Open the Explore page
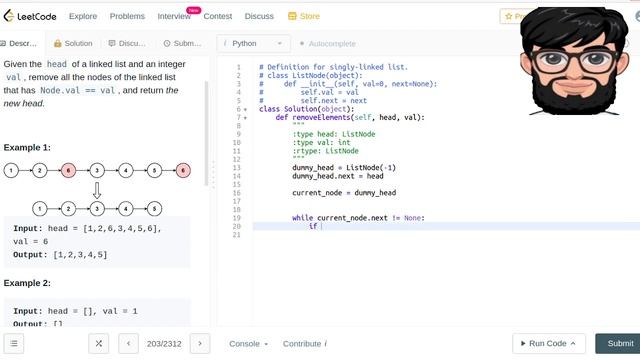The height and width of the screenshot is (360, 640). pyautogui.click(x=83, y=16)
